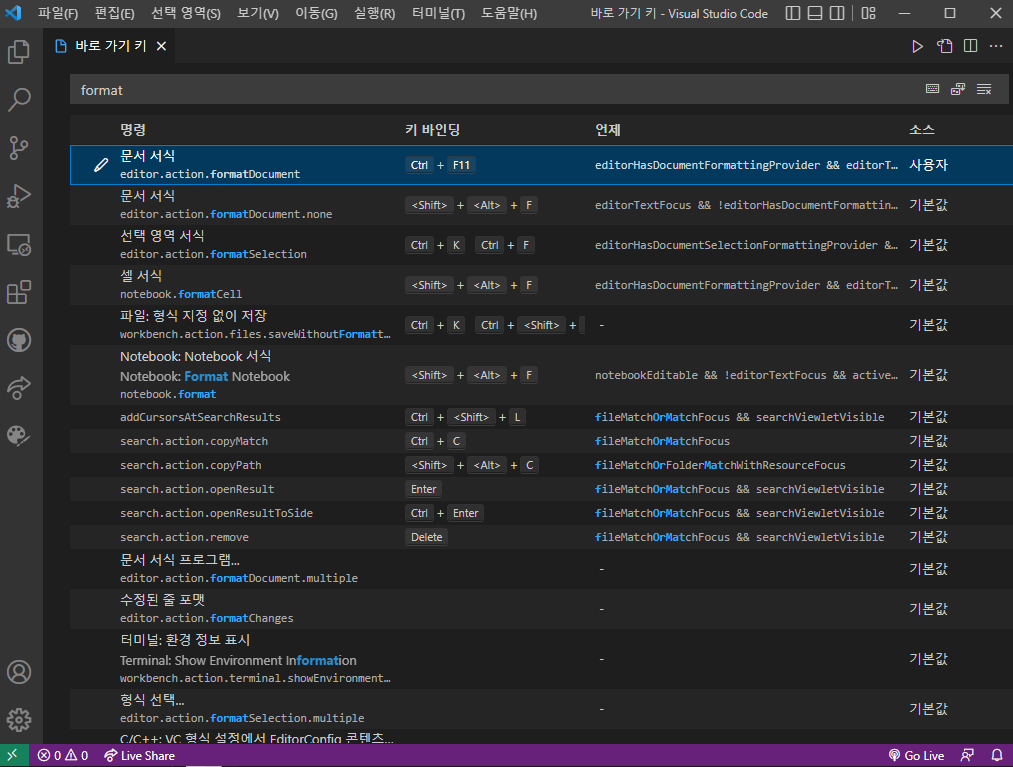The height and width of the screenshot is (767, 1013).
Task: Click pencil edit icon on 문서 서식 row
Action: pyautogui.click(x=101, y=165)
